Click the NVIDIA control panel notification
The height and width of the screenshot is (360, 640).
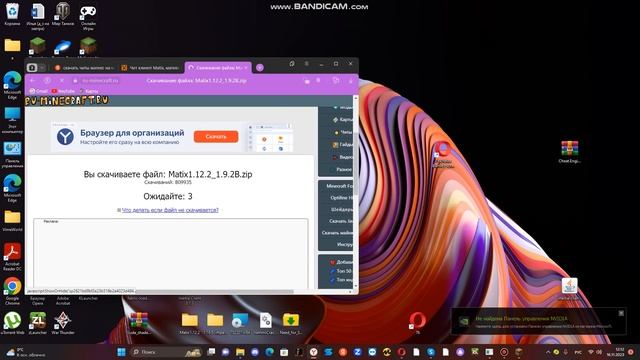[x=538, y=322]
